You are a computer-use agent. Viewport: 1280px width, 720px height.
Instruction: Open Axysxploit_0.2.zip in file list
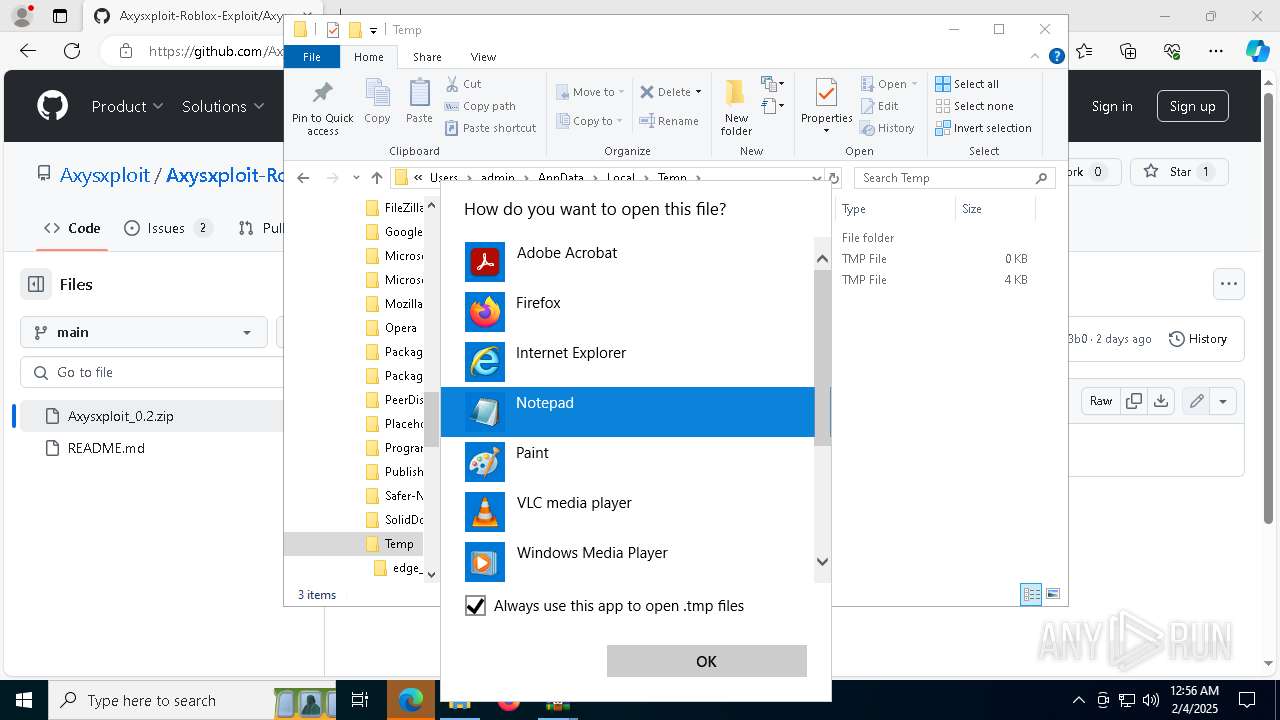[120, 416]
